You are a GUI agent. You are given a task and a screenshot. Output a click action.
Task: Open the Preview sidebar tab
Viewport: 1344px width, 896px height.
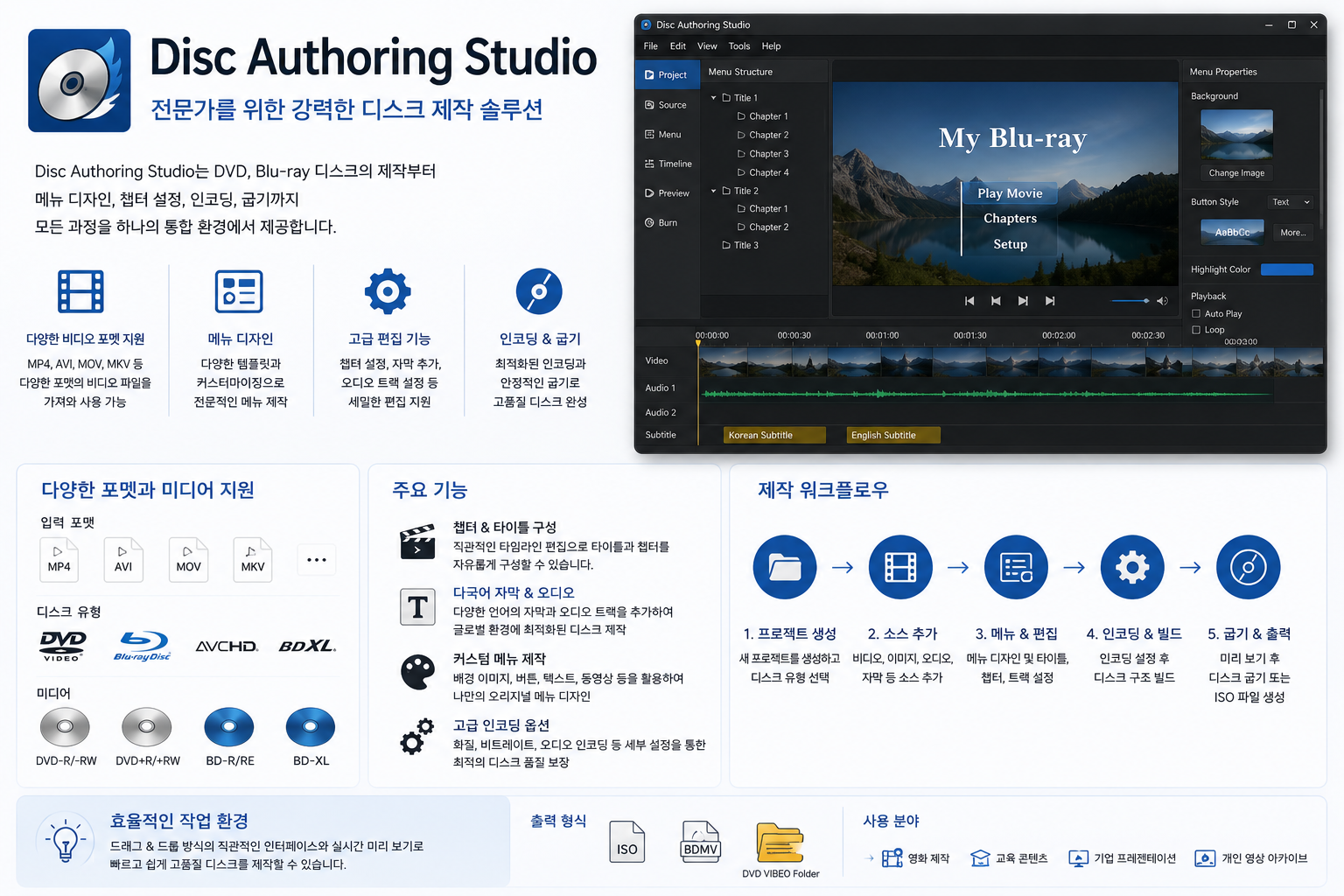[x=667, y=193]
